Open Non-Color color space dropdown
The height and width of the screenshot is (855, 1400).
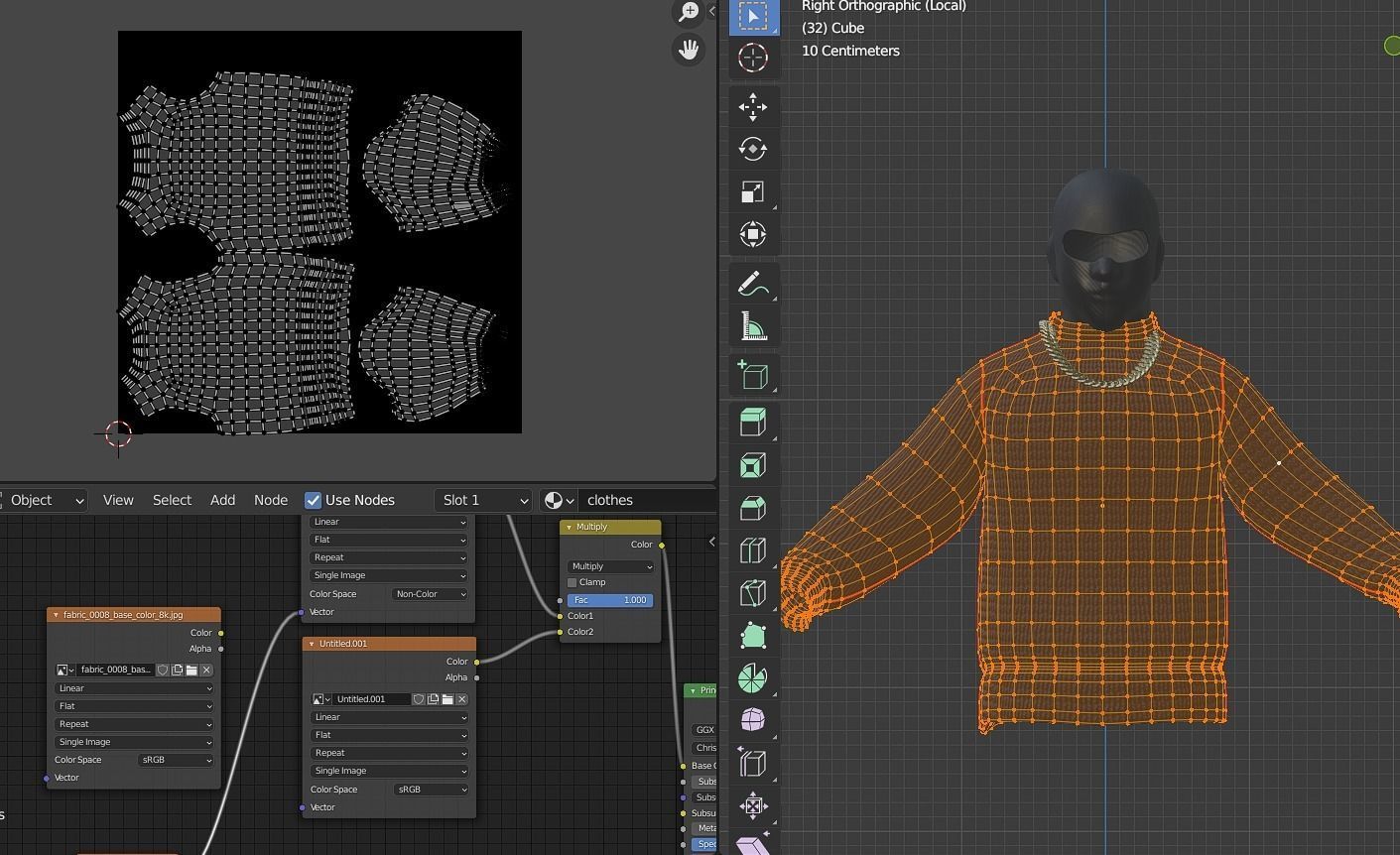pos(430,594)
